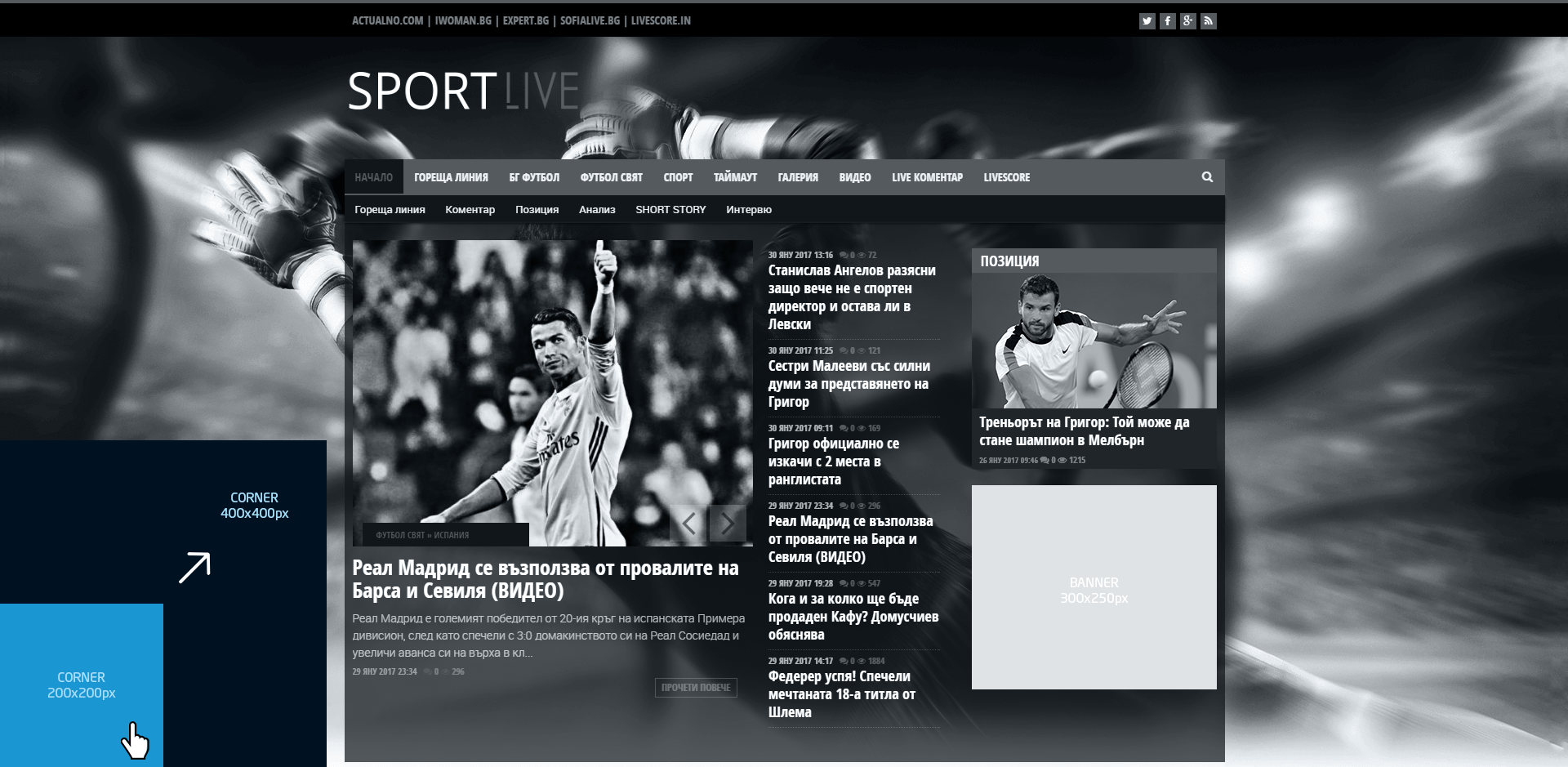The height and width of the screenshot is (767, 1568).
Task: Select LIVESCORE in main navigation
Action: click(1006, 177)
